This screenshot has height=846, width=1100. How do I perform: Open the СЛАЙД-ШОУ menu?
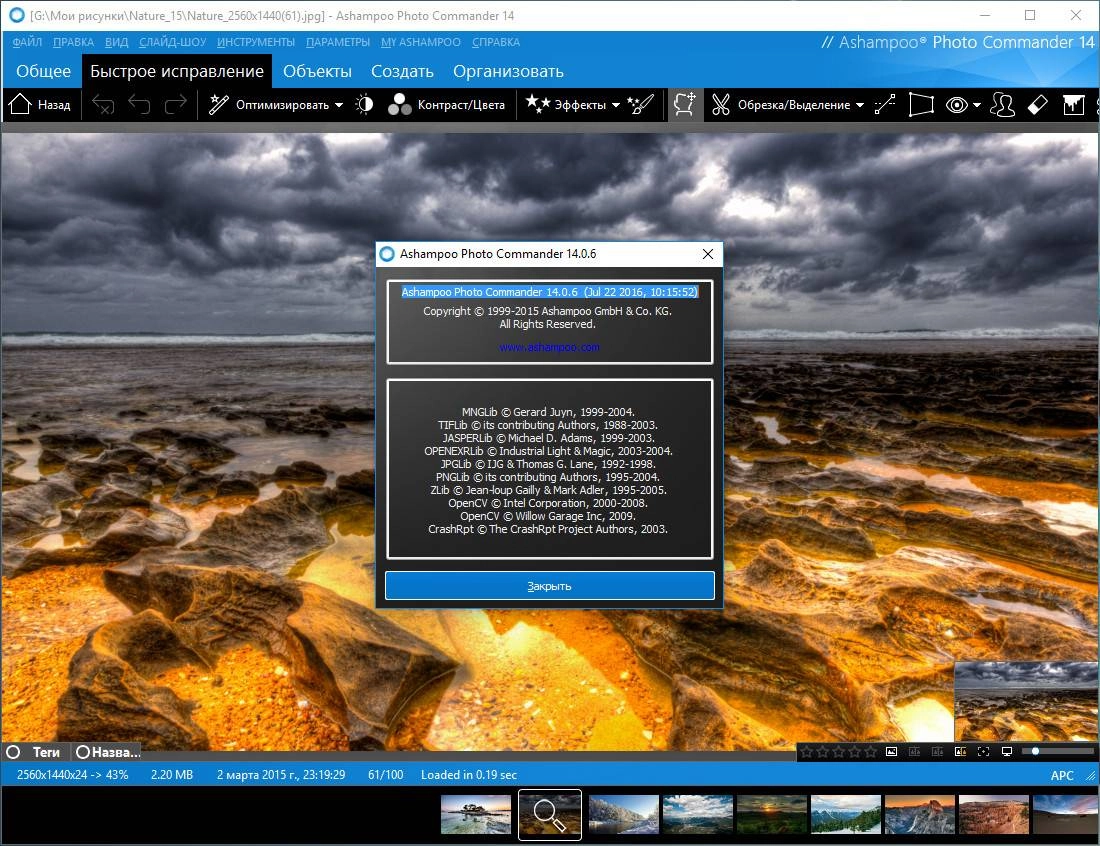(173, 42)
